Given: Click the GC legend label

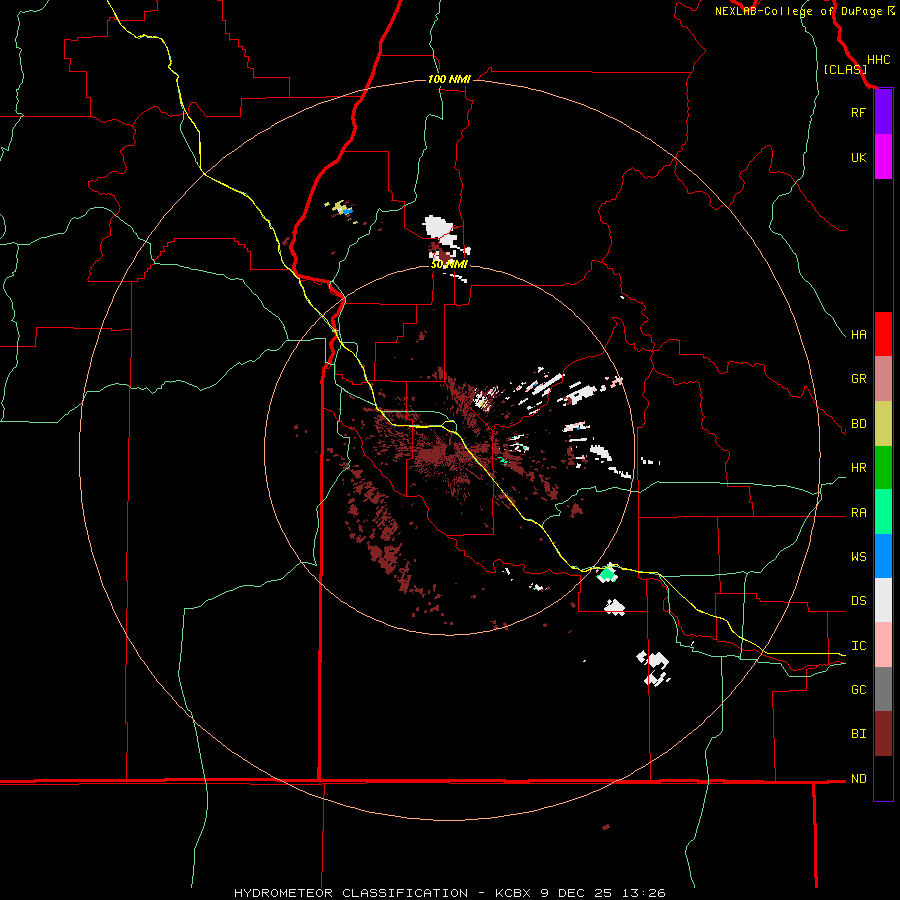Looking at the screenshot, I should (x=858, y=690).
